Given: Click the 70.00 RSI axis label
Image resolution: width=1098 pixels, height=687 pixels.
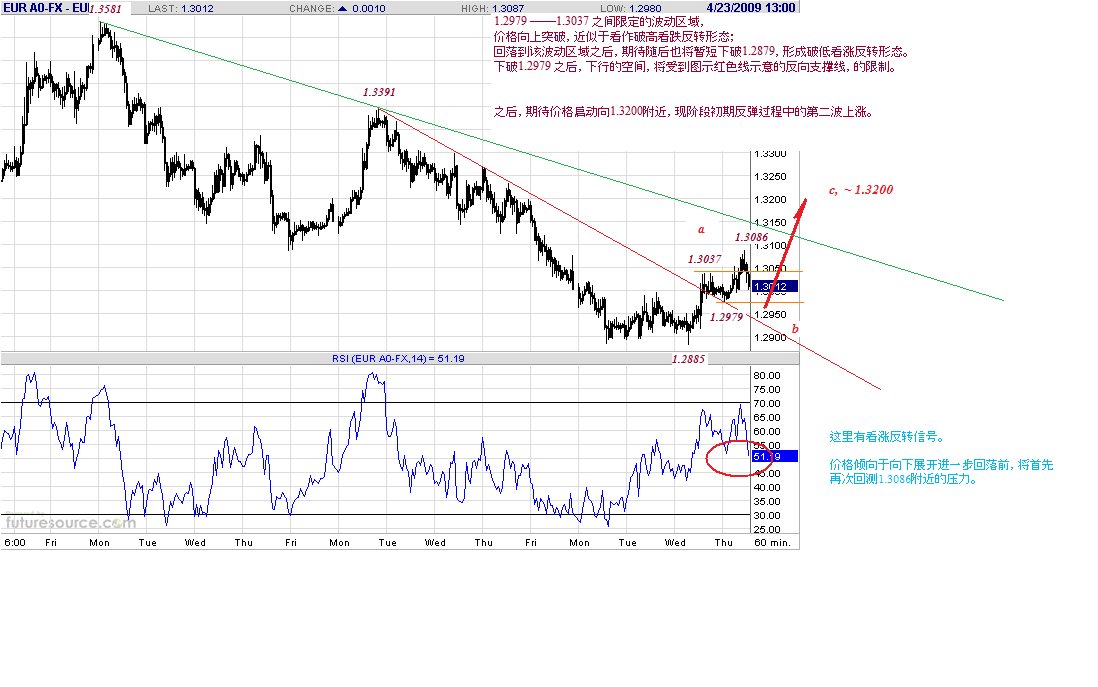Looking at the screenshot, I should pyautogui.click(x=767, y=403).
